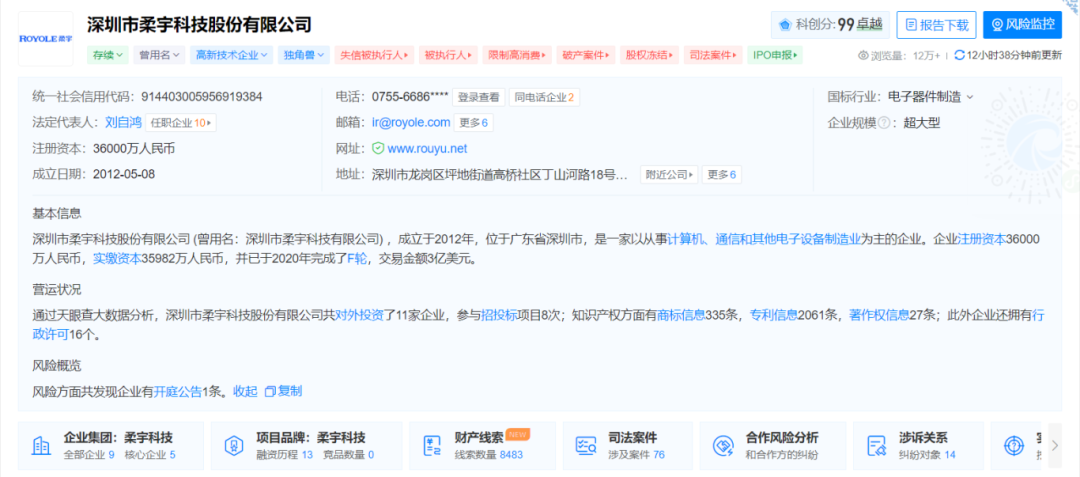This screenshot has height=477, width=1080.
Task: Open the www.rouyu.net website link
Action: 428,148
